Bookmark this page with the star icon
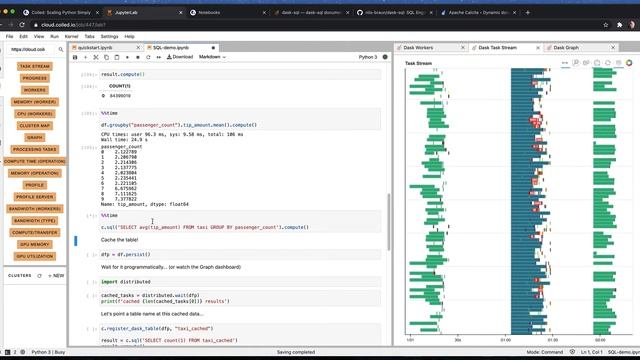The width and height of the screenshot is (640, 360). tap(606, 25)
